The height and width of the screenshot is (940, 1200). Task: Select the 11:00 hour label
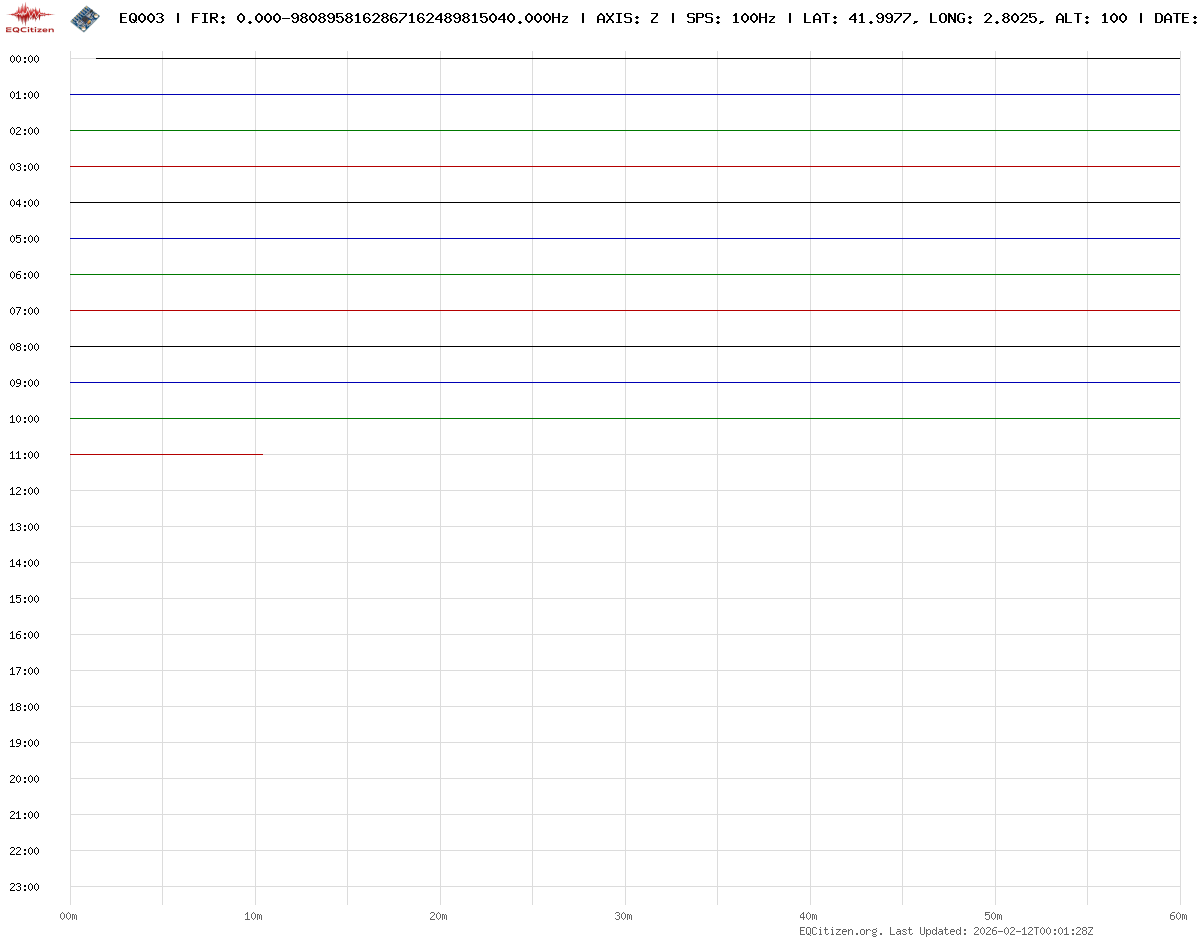[x=24, y=455]
